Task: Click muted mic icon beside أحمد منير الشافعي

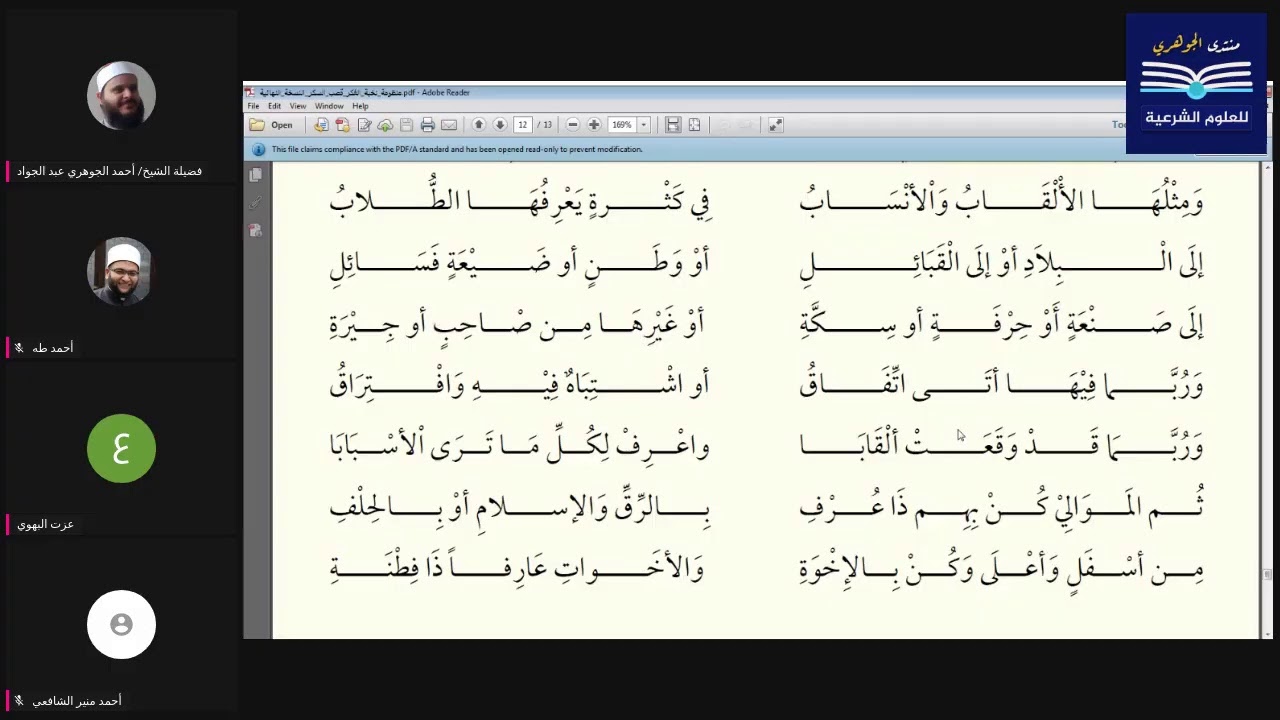Action: click(x=18, y=701)
